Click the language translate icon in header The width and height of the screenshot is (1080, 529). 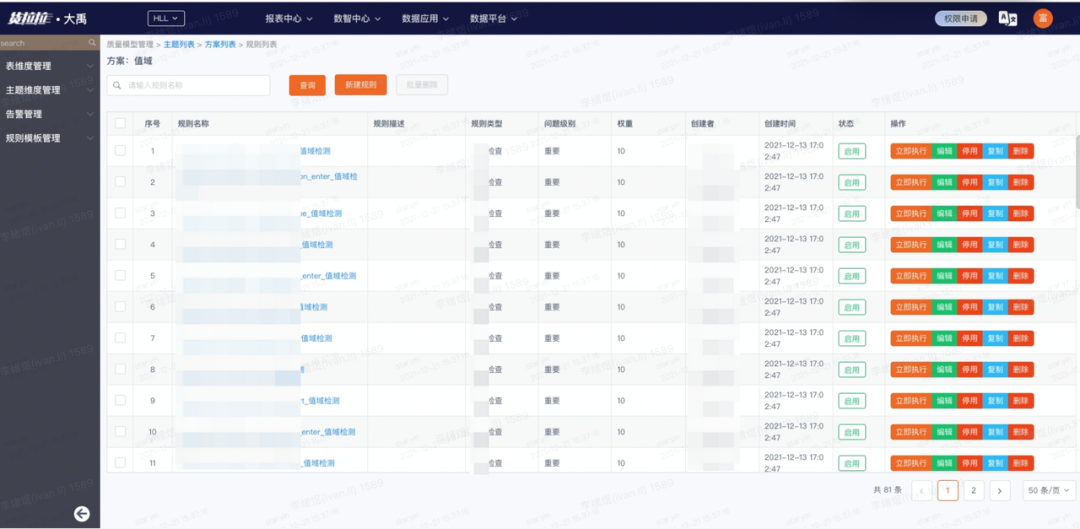point(1008,19)
